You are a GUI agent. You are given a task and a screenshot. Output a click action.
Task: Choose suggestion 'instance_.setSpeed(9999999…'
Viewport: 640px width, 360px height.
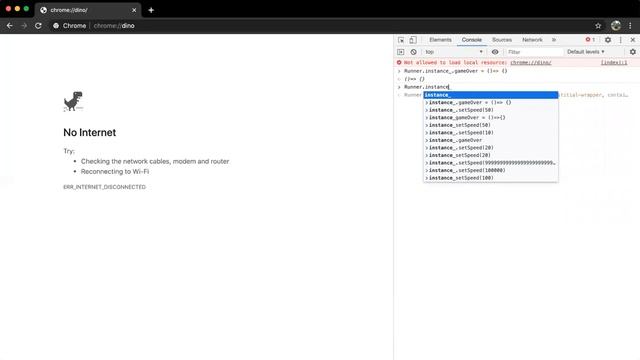pos(491,163)
